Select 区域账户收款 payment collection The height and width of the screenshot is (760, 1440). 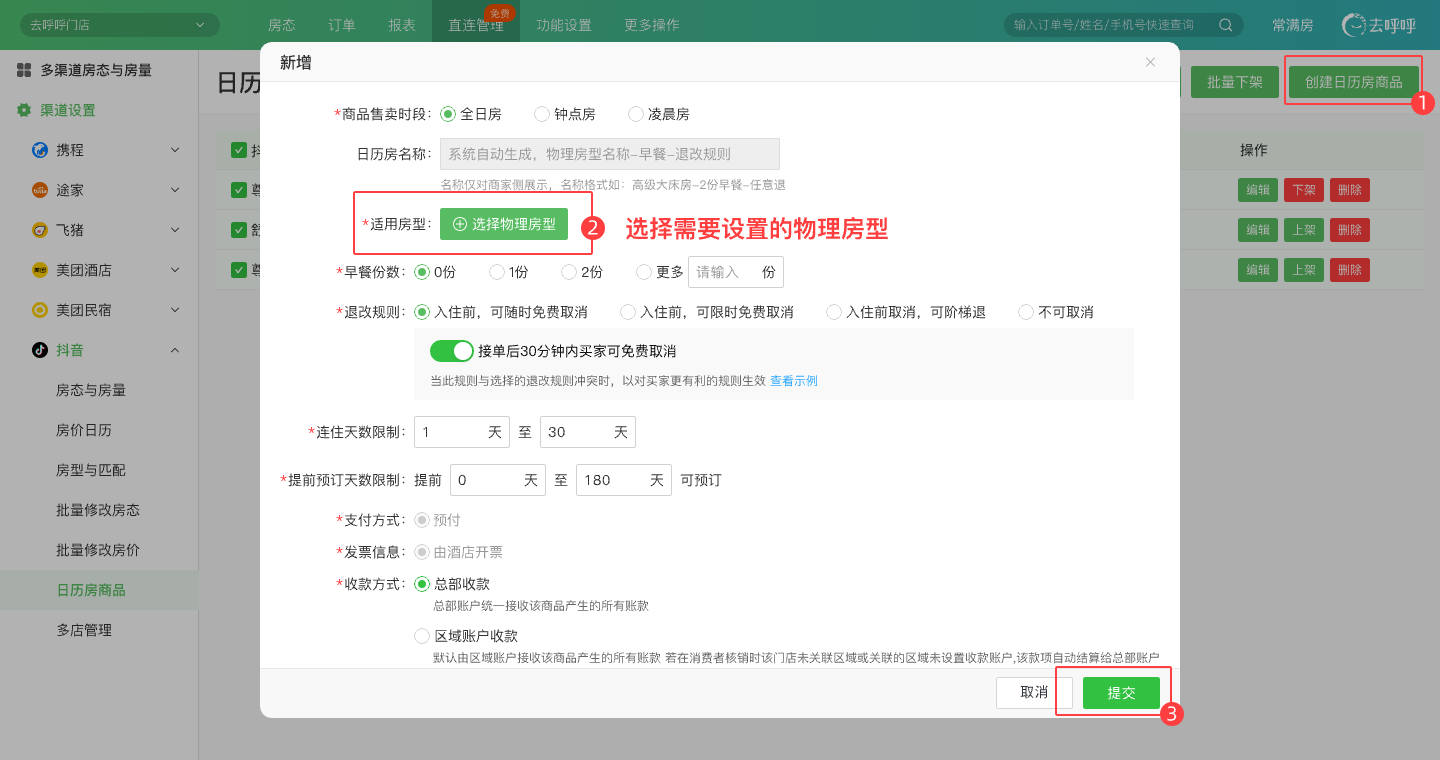[x=422, y=636]
